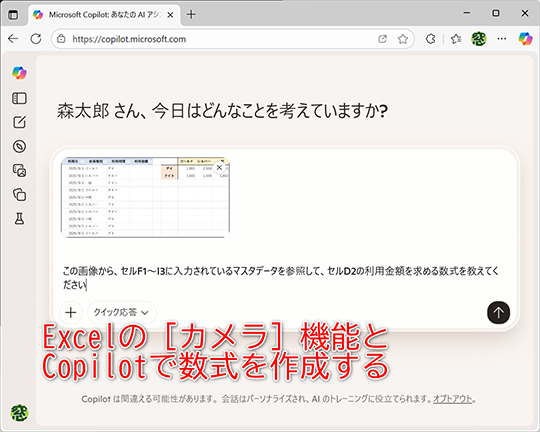This screenshot has height=432, width=540.
Task: Start a new chat with the compose icon
Action: click(19, 122)
